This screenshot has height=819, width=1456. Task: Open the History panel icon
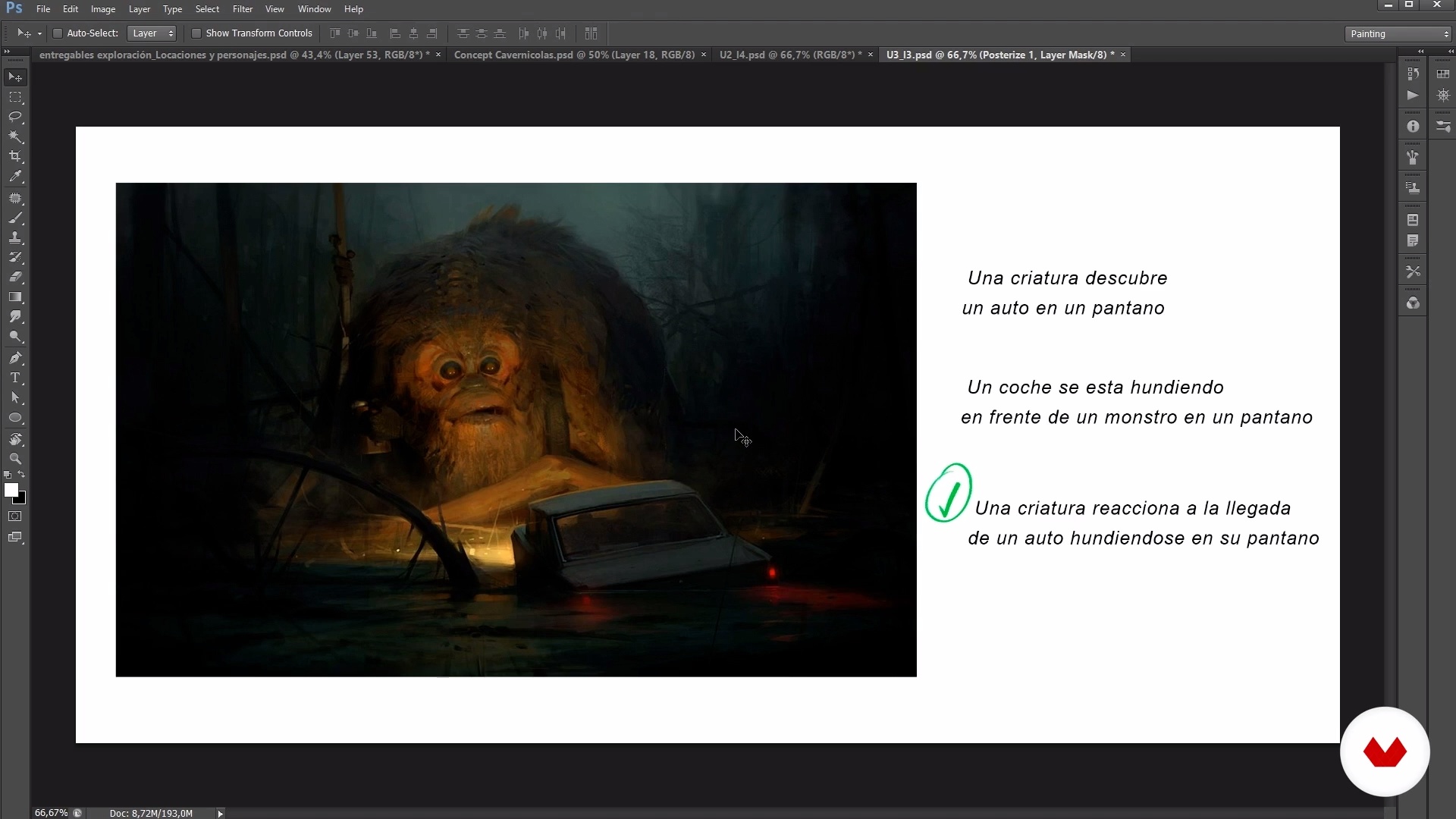click(1413, 74)
